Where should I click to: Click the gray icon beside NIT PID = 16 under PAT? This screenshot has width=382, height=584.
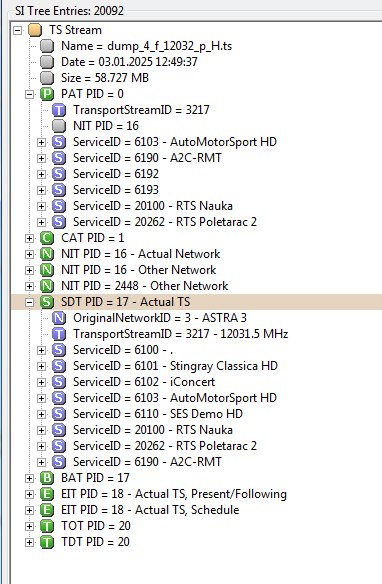(x=59, y=126)
